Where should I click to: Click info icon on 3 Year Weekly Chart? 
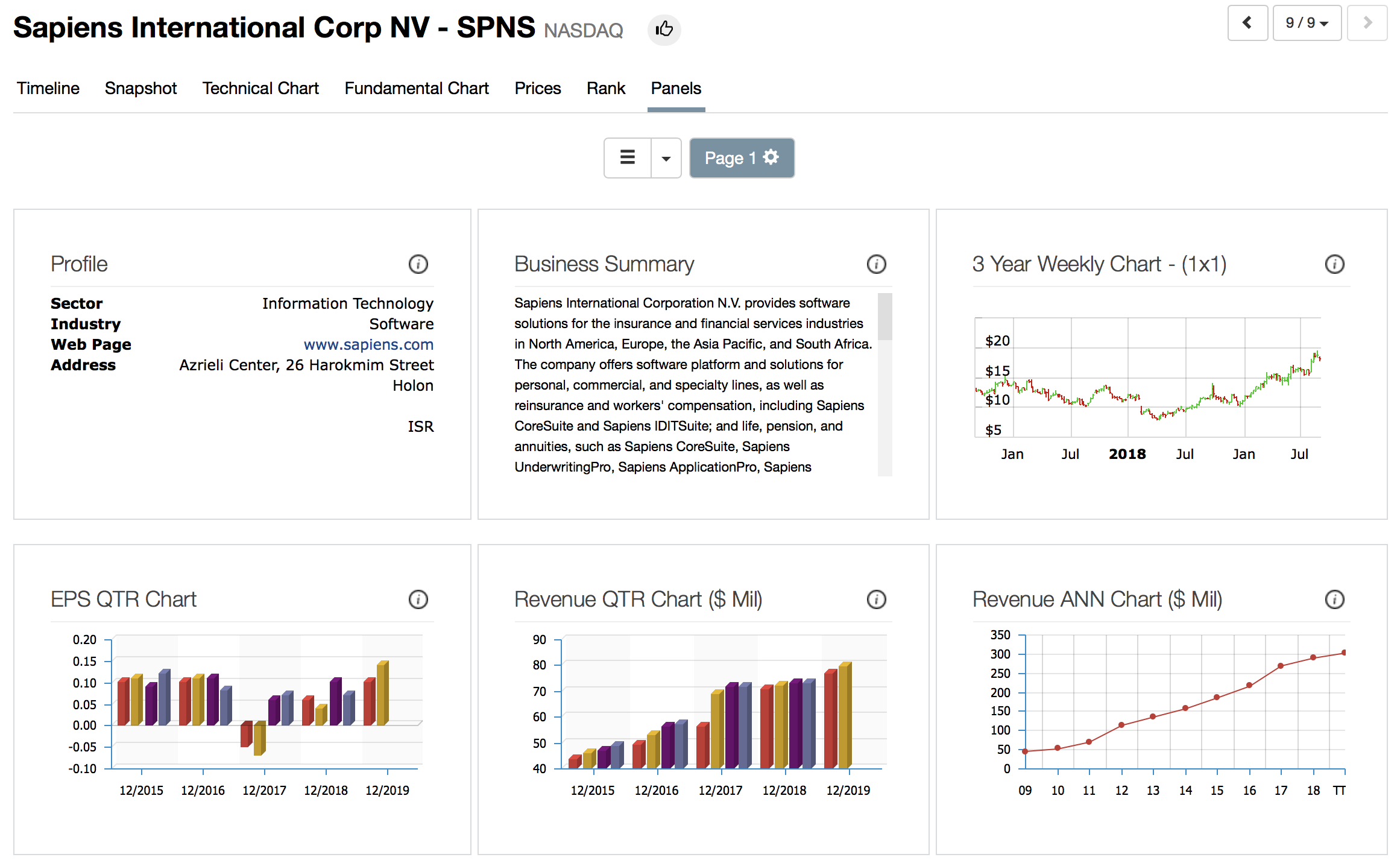point(1334,264)
